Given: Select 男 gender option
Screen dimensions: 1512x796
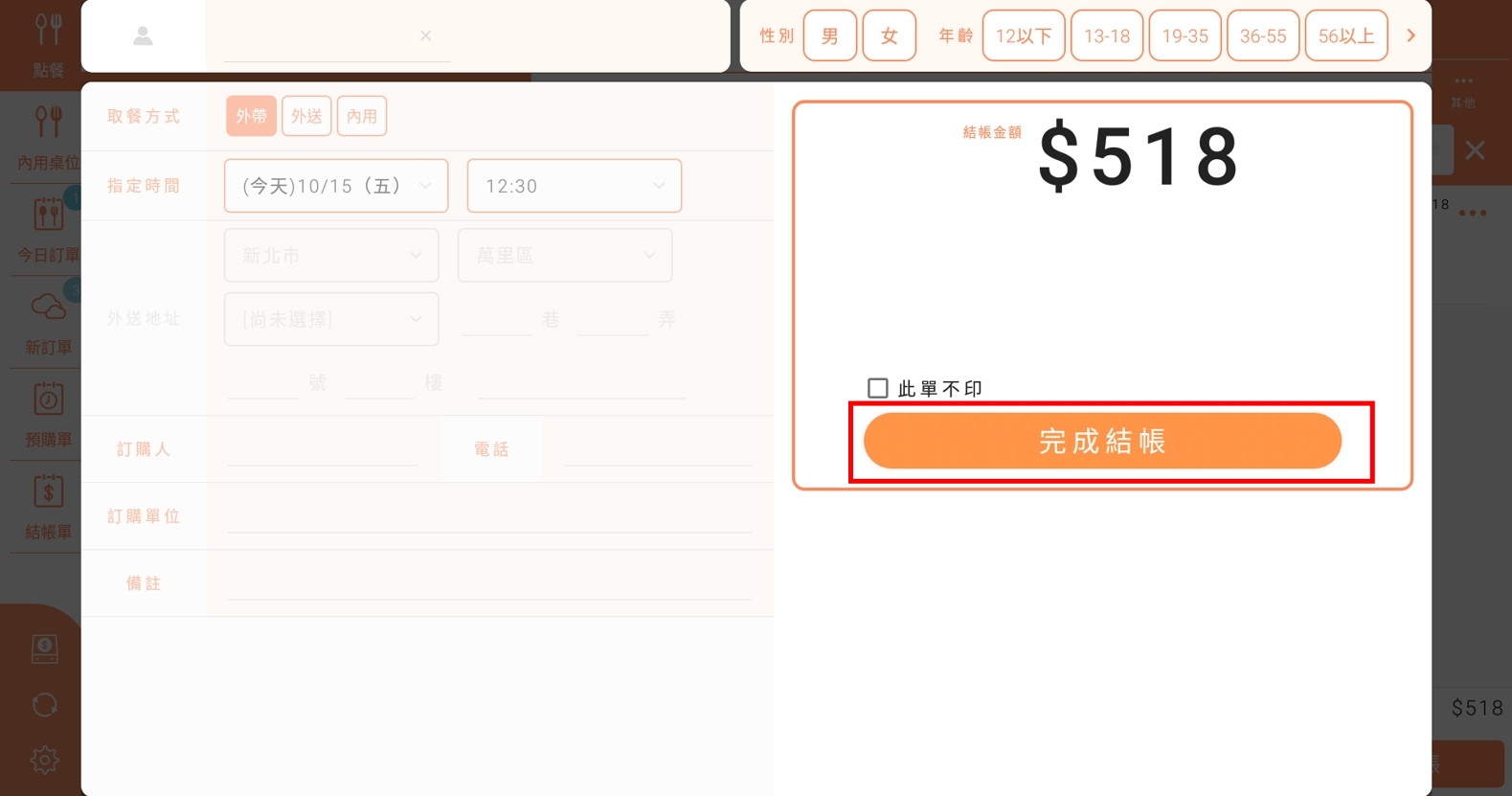Looking at the screenshot, I should 829,36.
